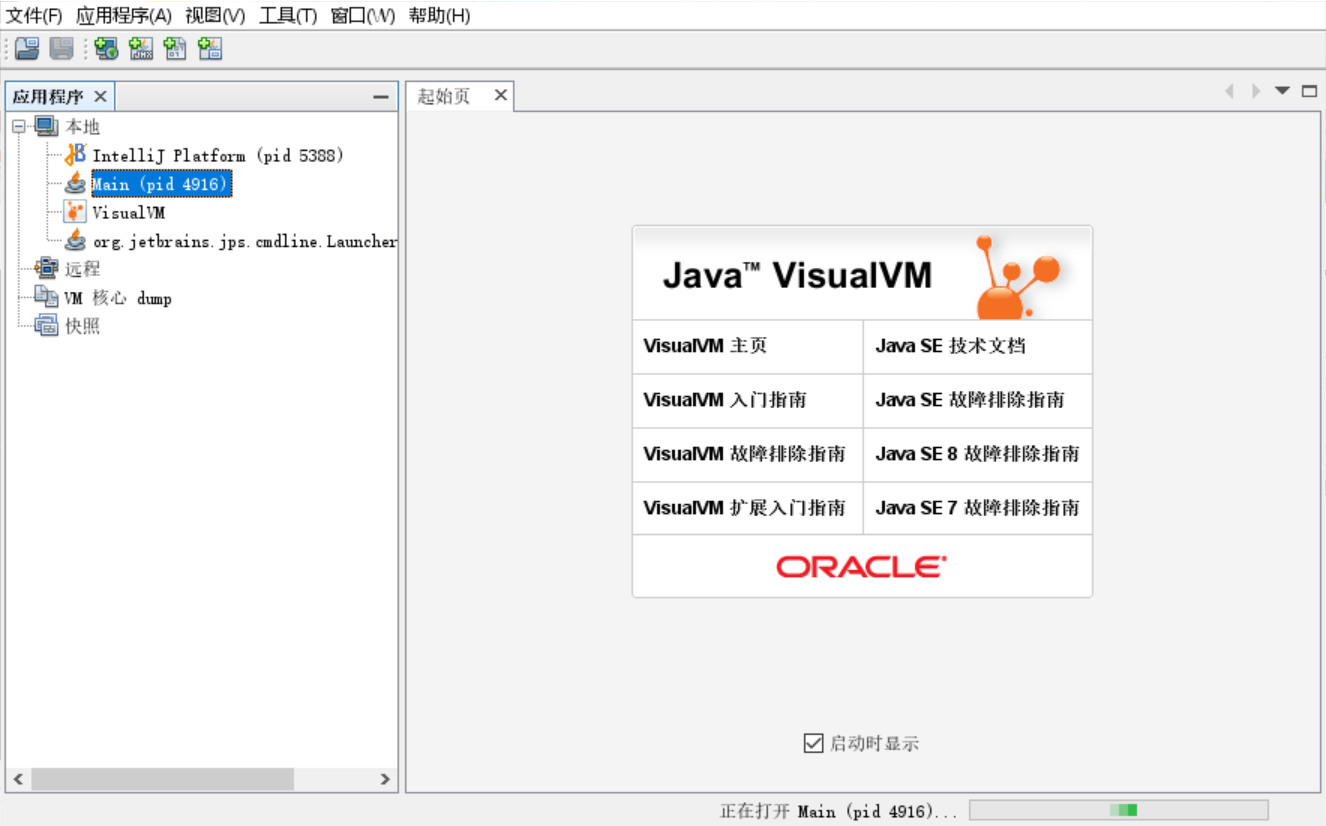Click the Java icon beside org.jetbrains.jps.cmdline.Launcher
Viewport: 1326px width, 826px height.
click(x=75, y=241)
